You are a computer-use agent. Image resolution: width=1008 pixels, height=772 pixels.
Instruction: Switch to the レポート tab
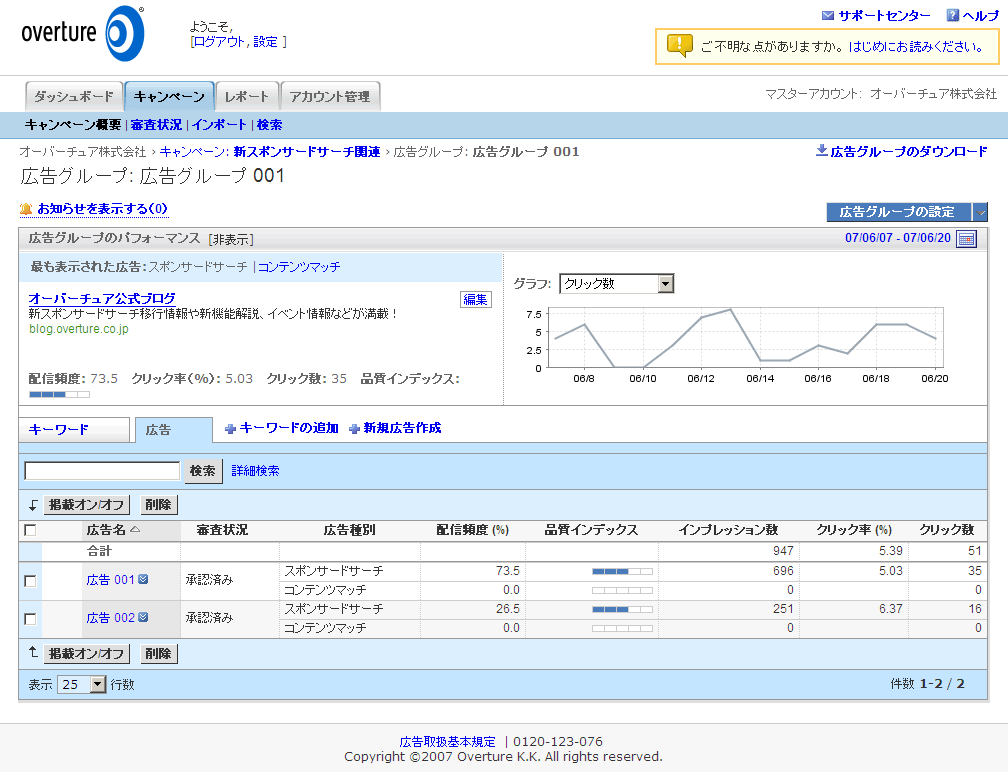point(246,97)
